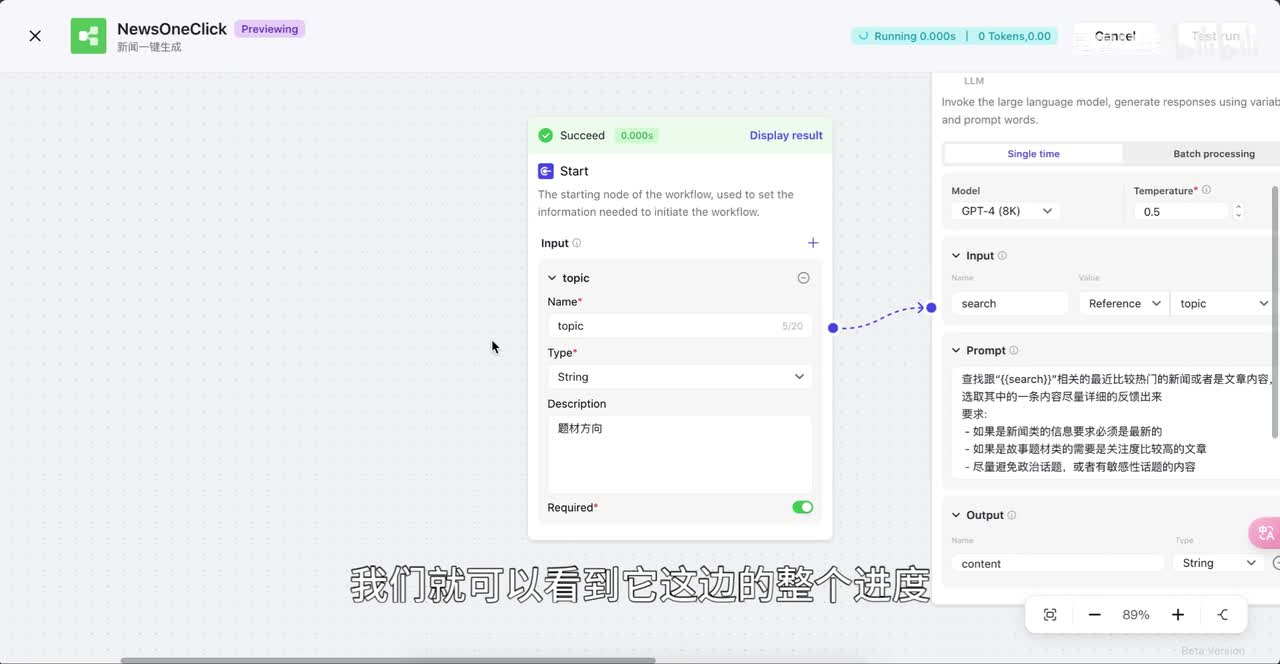The height and width of the screenshot is (664, 1280).
Task: Click Display result link
Action: (786, 135)
